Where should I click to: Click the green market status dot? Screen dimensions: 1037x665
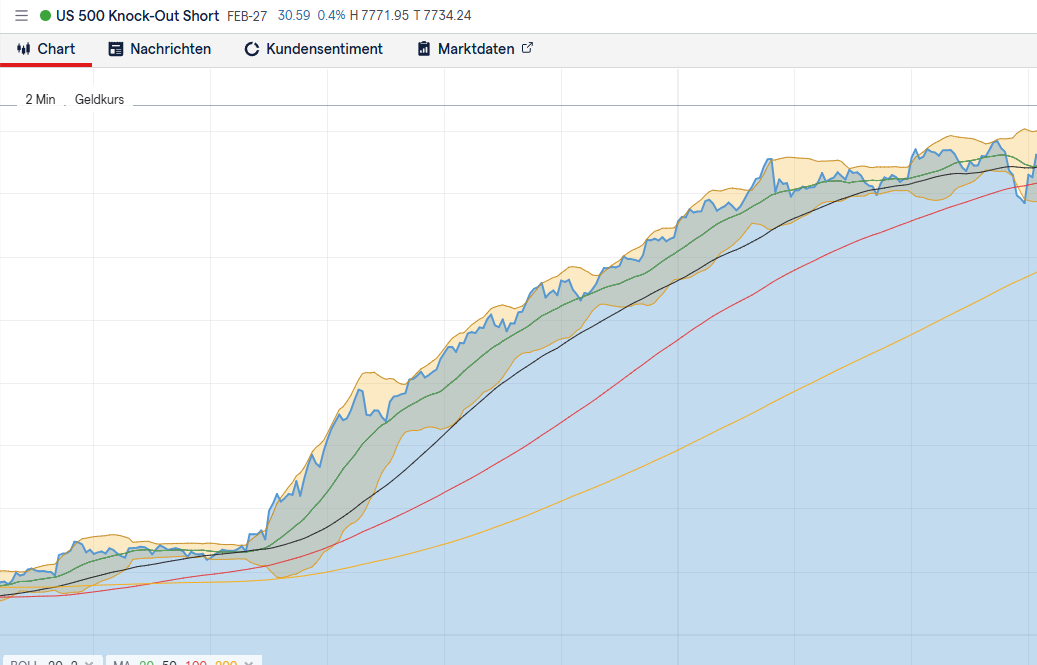tap(45, 15)
